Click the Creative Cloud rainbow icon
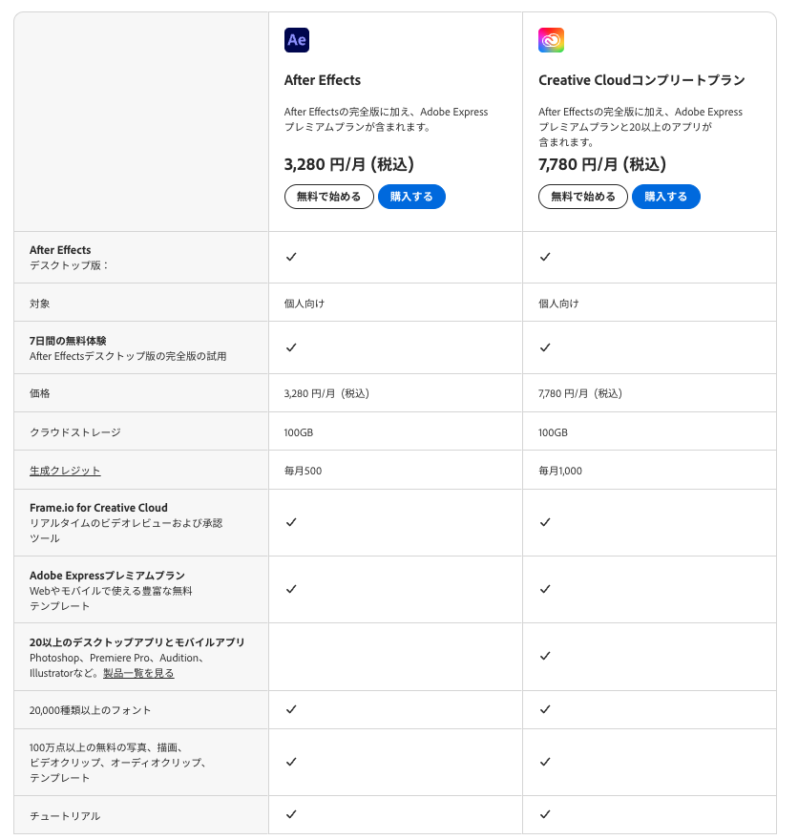The image size is (798, 840). (551, 40)
